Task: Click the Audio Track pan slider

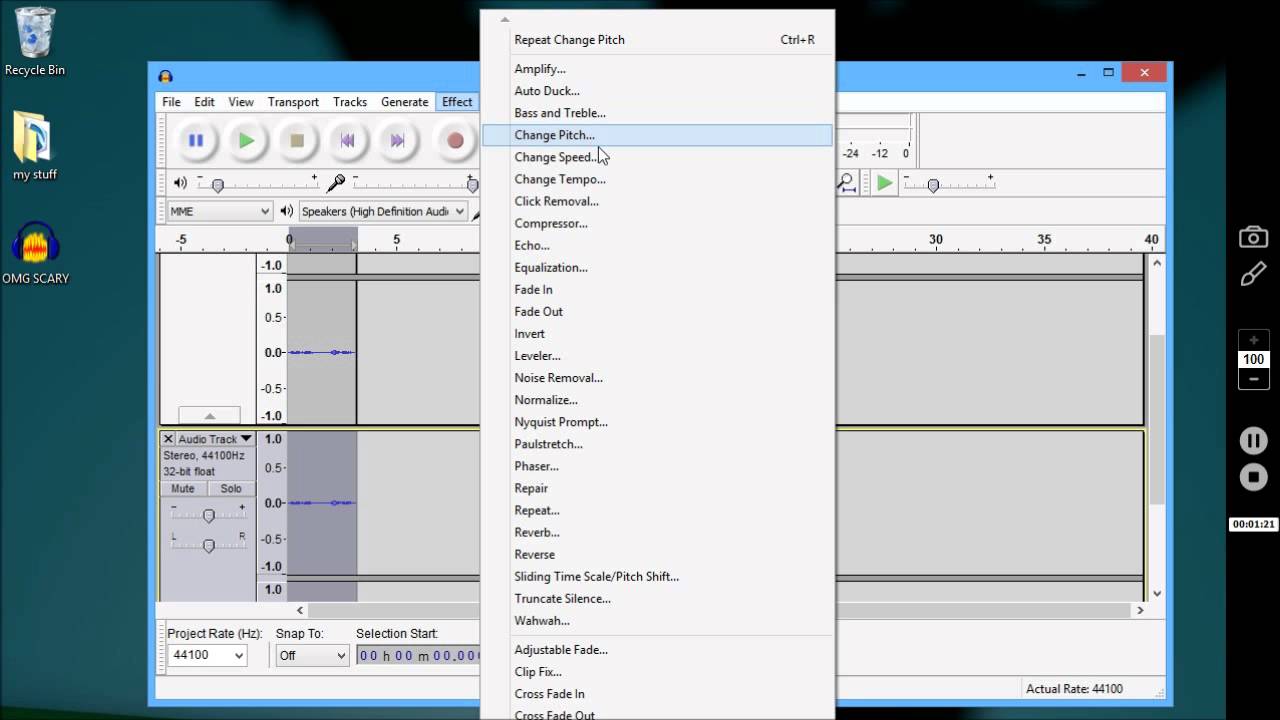Action: tap(208, 545)
